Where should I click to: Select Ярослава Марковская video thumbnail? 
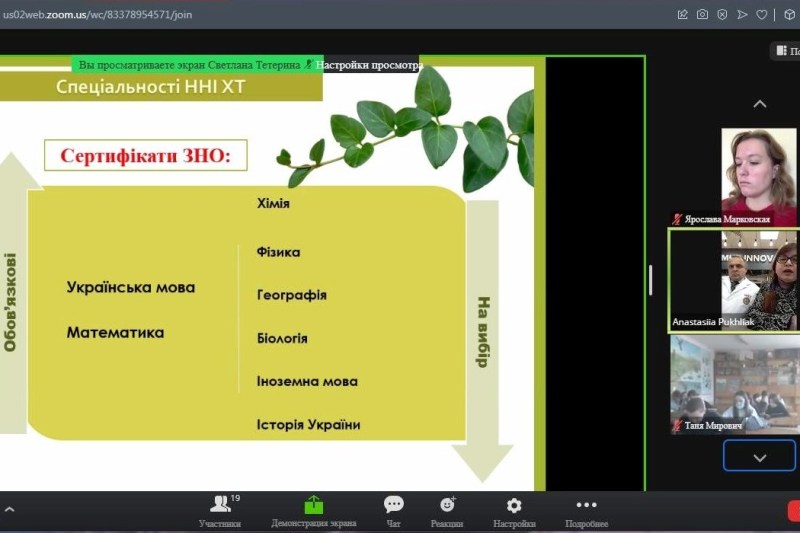coord(758,177)
